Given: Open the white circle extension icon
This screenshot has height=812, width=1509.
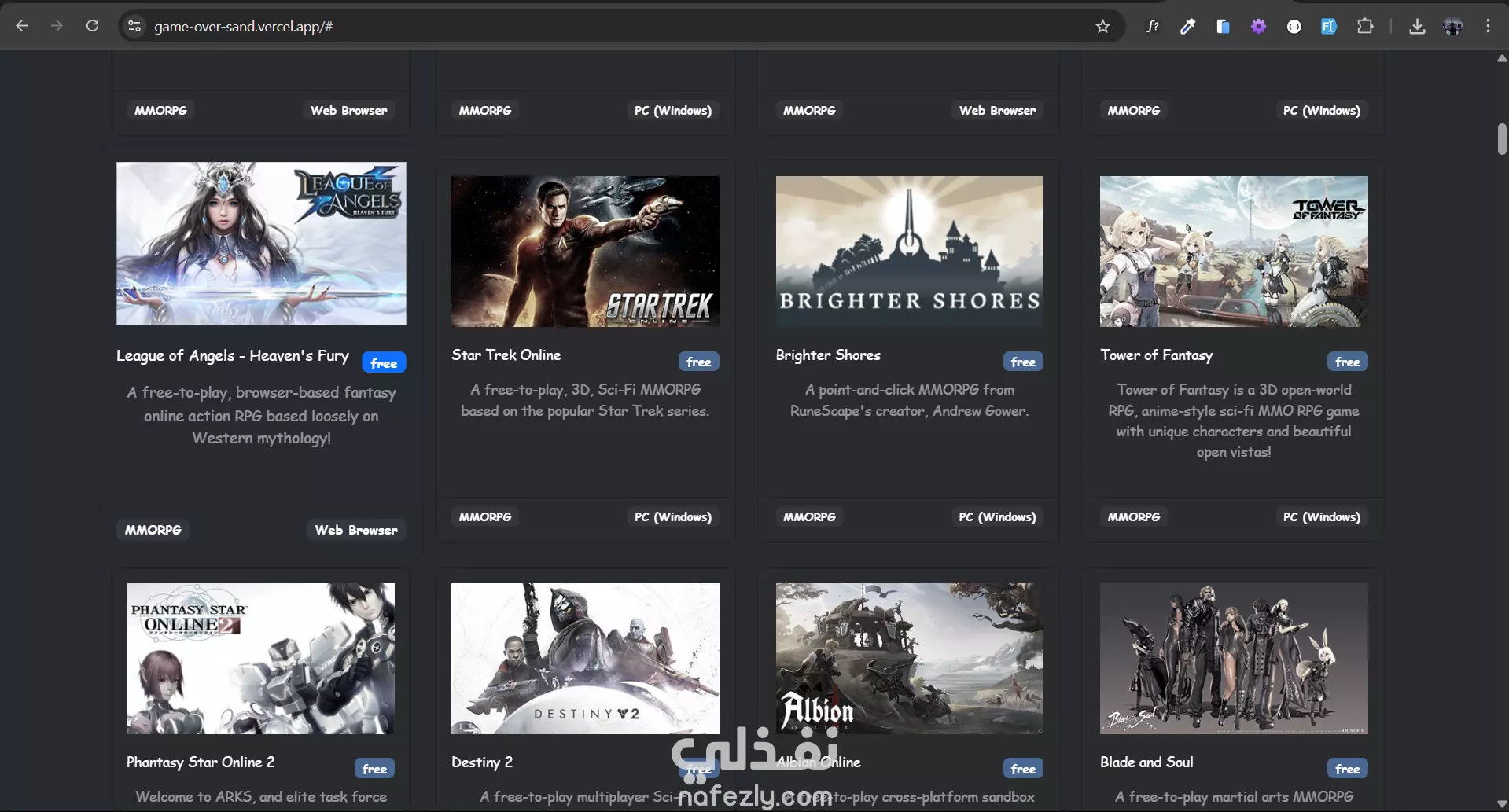Looking at the screenshot, I should point(1294,26).
